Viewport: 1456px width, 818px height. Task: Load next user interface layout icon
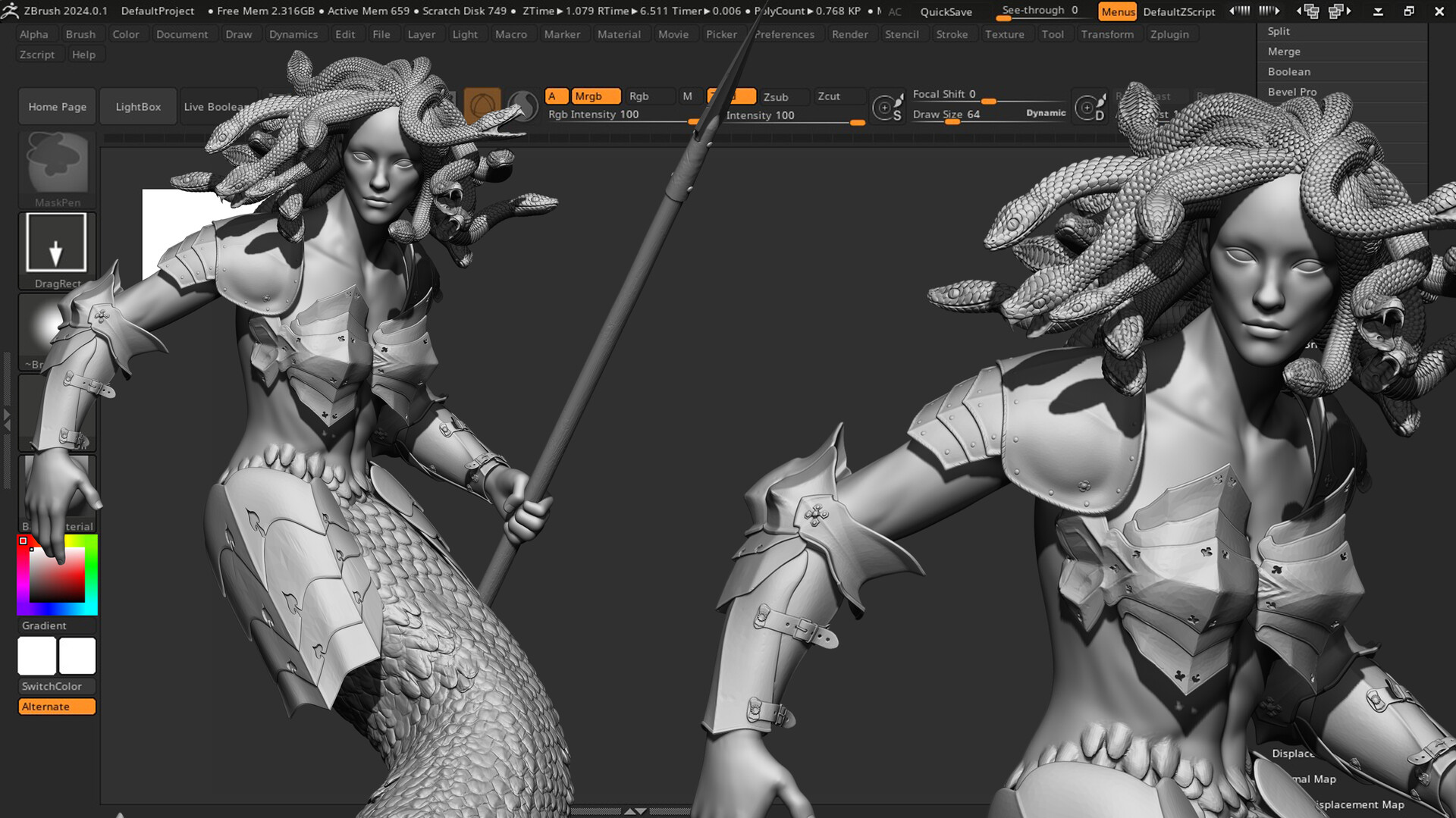[x=1340, y=11]
